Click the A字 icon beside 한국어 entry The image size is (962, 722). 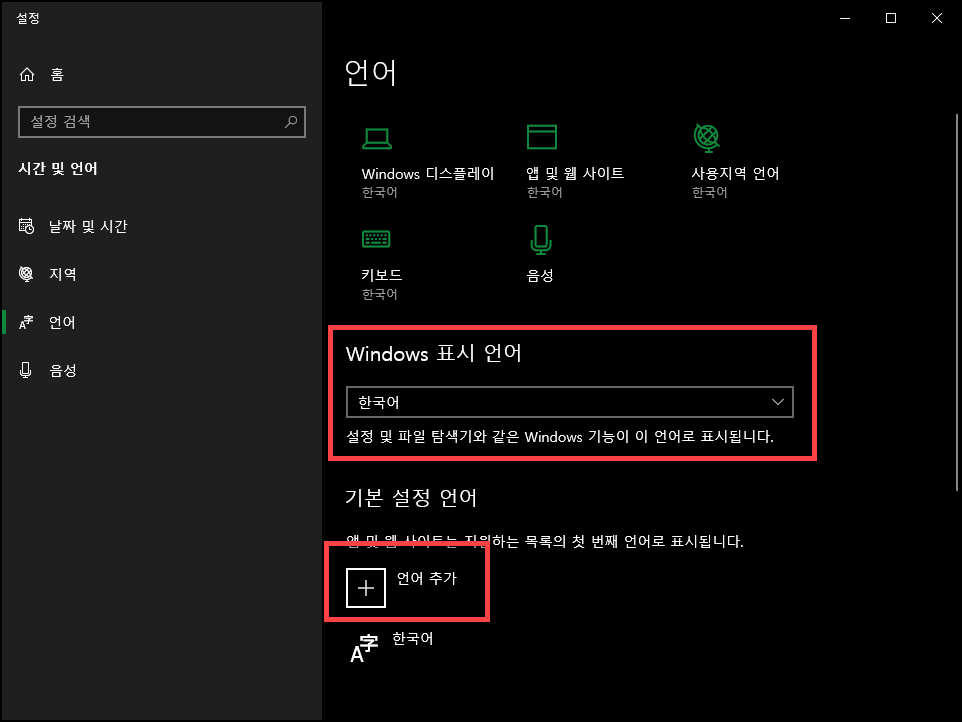point(364,649)
